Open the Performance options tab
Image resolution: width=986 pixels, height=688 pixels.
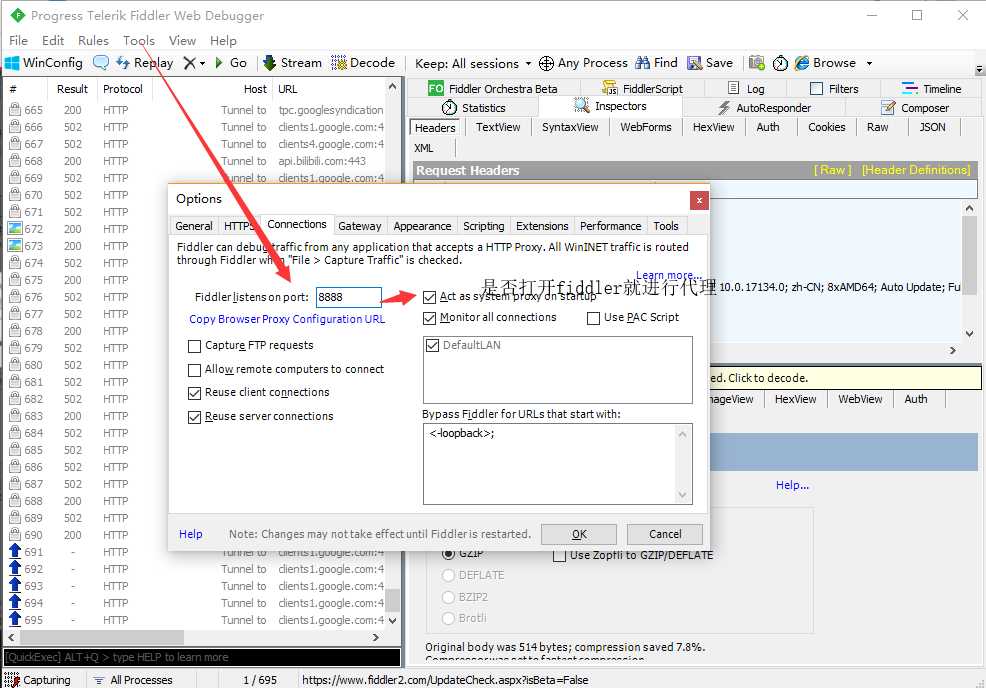pos(610,226)
